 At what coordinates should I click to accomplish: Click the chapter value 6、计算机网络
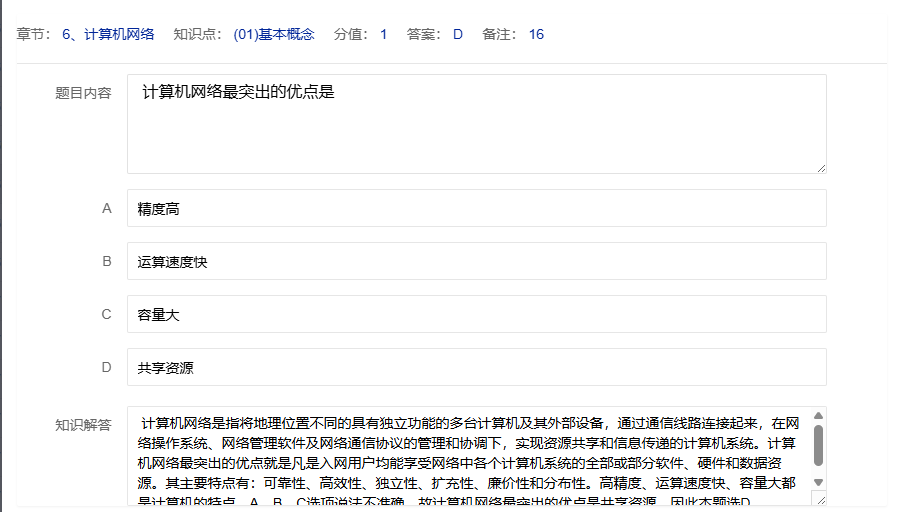coord(108,34)
